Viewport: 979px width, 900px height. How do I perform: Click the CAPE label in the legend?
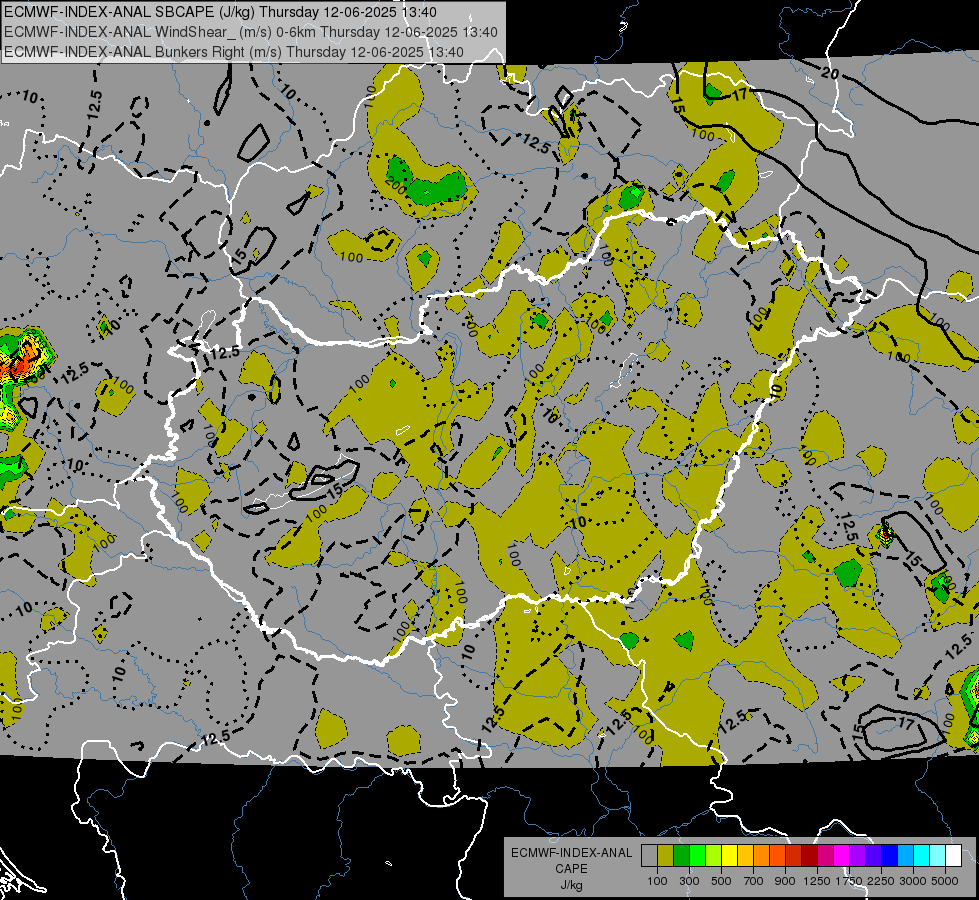pos(571,869)
